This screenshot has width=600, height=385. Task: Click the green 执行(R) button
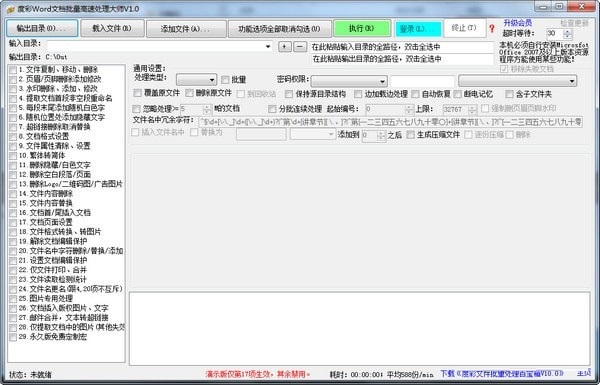click(x=362, y=28)
